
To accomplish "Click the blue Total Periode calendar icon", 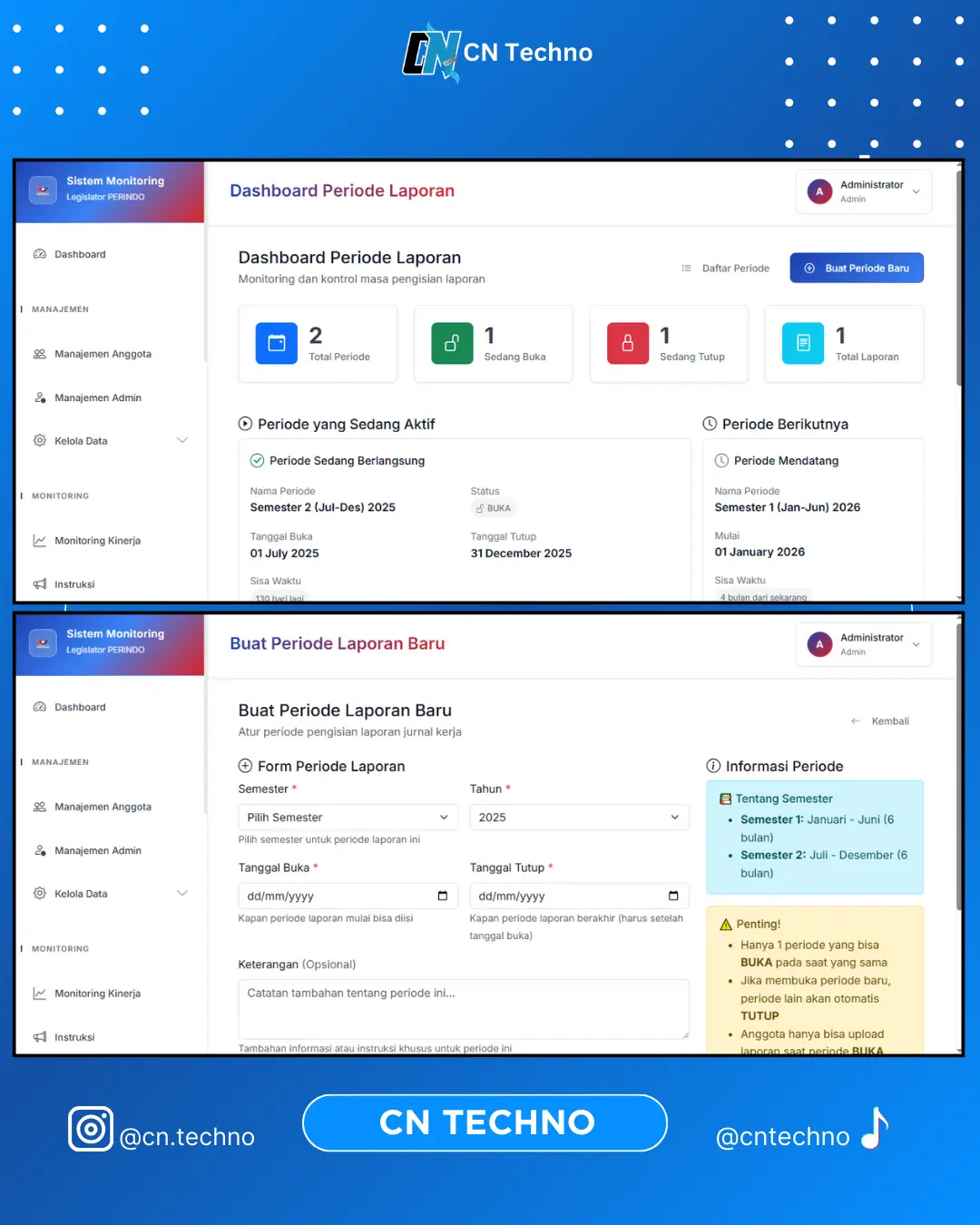I will click(x=277, y=344).
